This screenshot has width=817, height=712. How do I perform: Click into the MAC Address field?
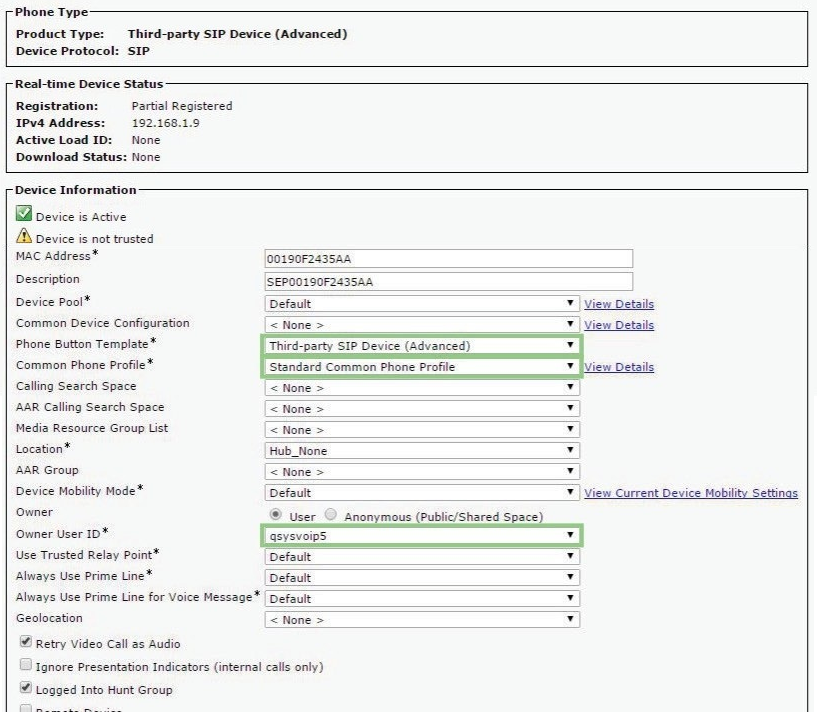coord(448,260)
